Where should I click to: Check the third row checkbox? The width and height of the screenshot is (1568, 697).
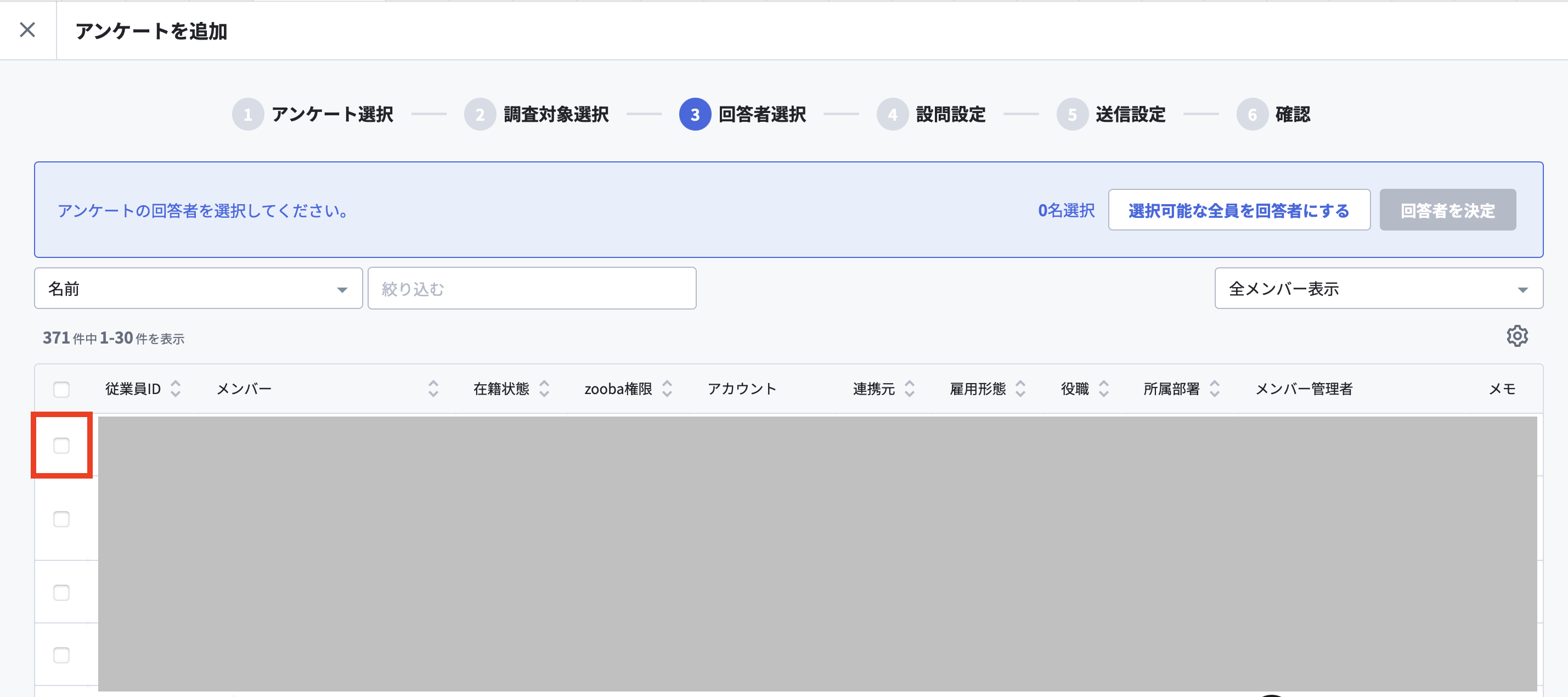61,592
